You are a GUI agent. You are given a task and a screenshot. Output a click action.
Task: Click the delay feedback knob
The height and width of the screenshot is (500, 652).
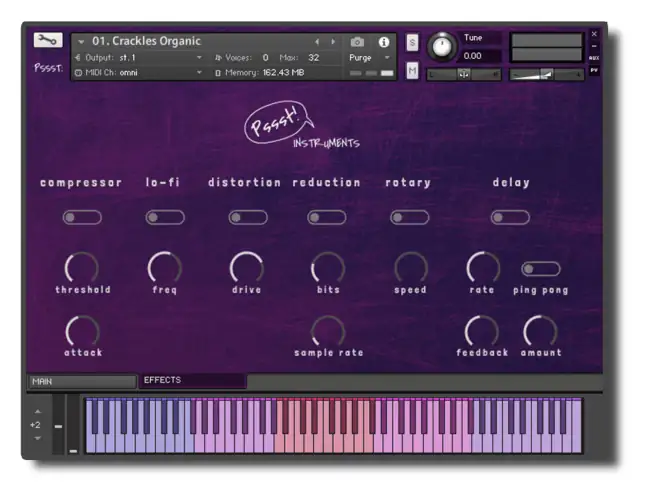[x=482, y=332]
